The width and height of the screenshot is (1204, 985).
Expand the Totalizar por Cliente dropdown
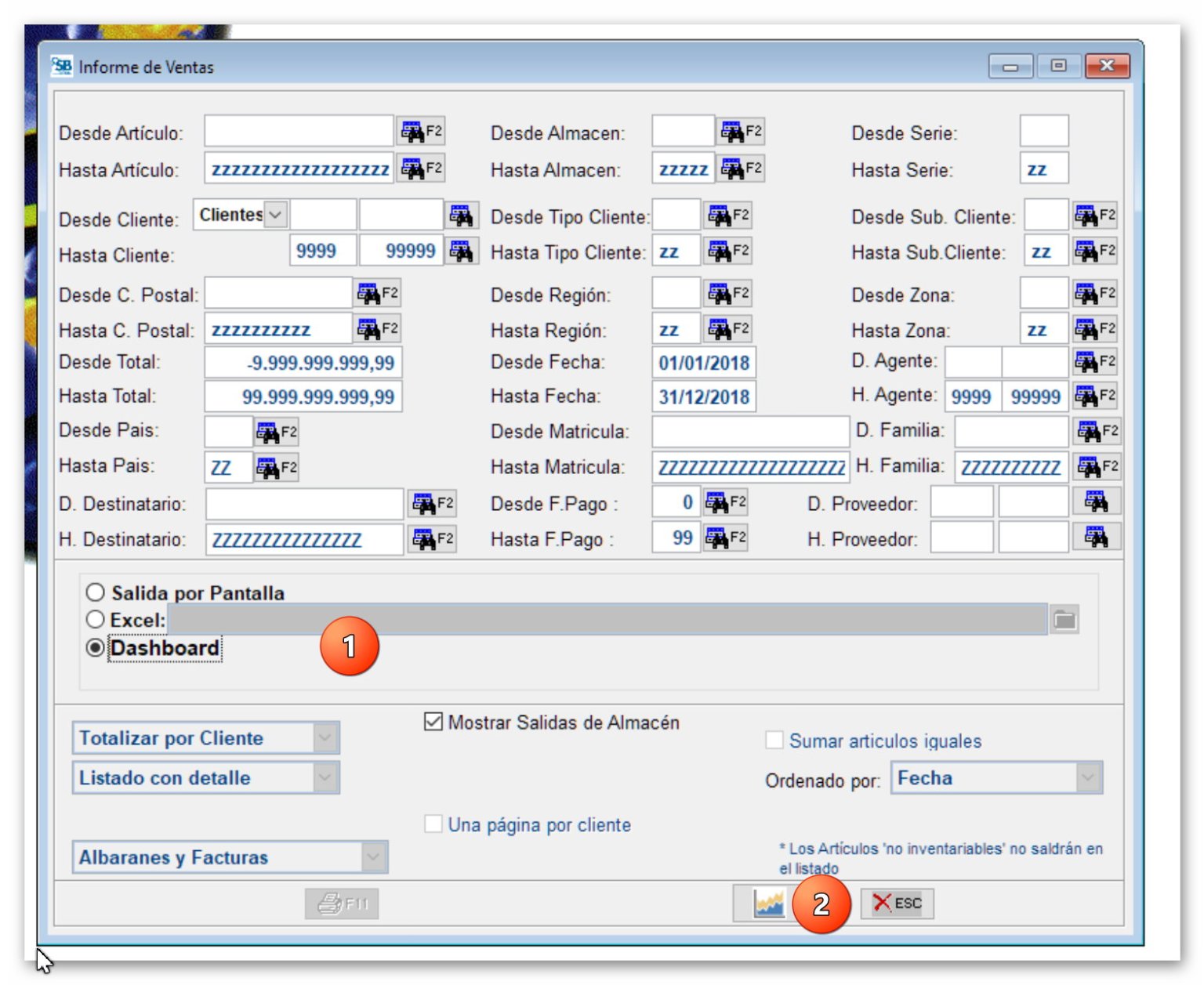point(325,738)
